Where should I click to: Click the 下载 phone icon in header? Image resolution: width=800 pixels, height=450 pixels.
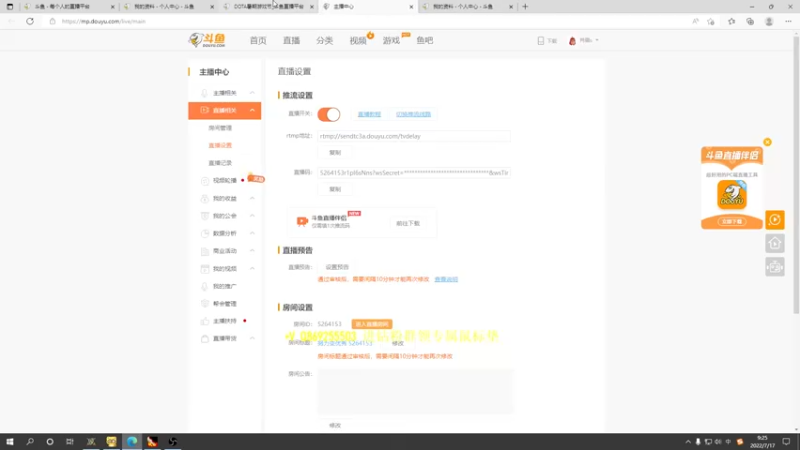541,40
